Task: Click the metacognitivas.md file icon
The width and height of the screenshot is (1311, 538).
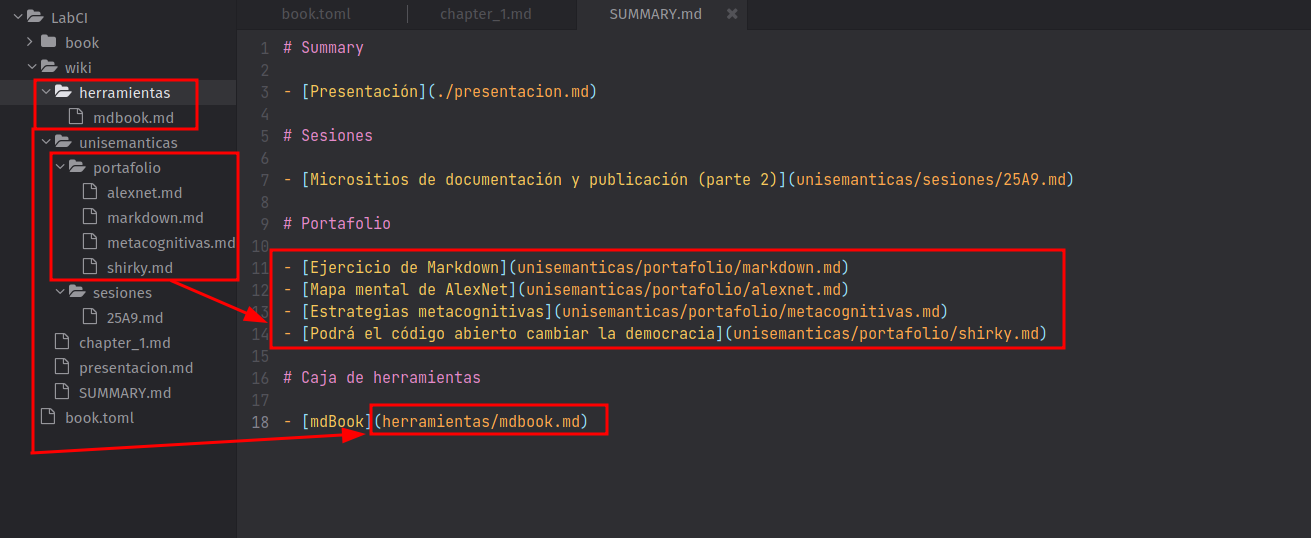Action: tap(89, 242)
